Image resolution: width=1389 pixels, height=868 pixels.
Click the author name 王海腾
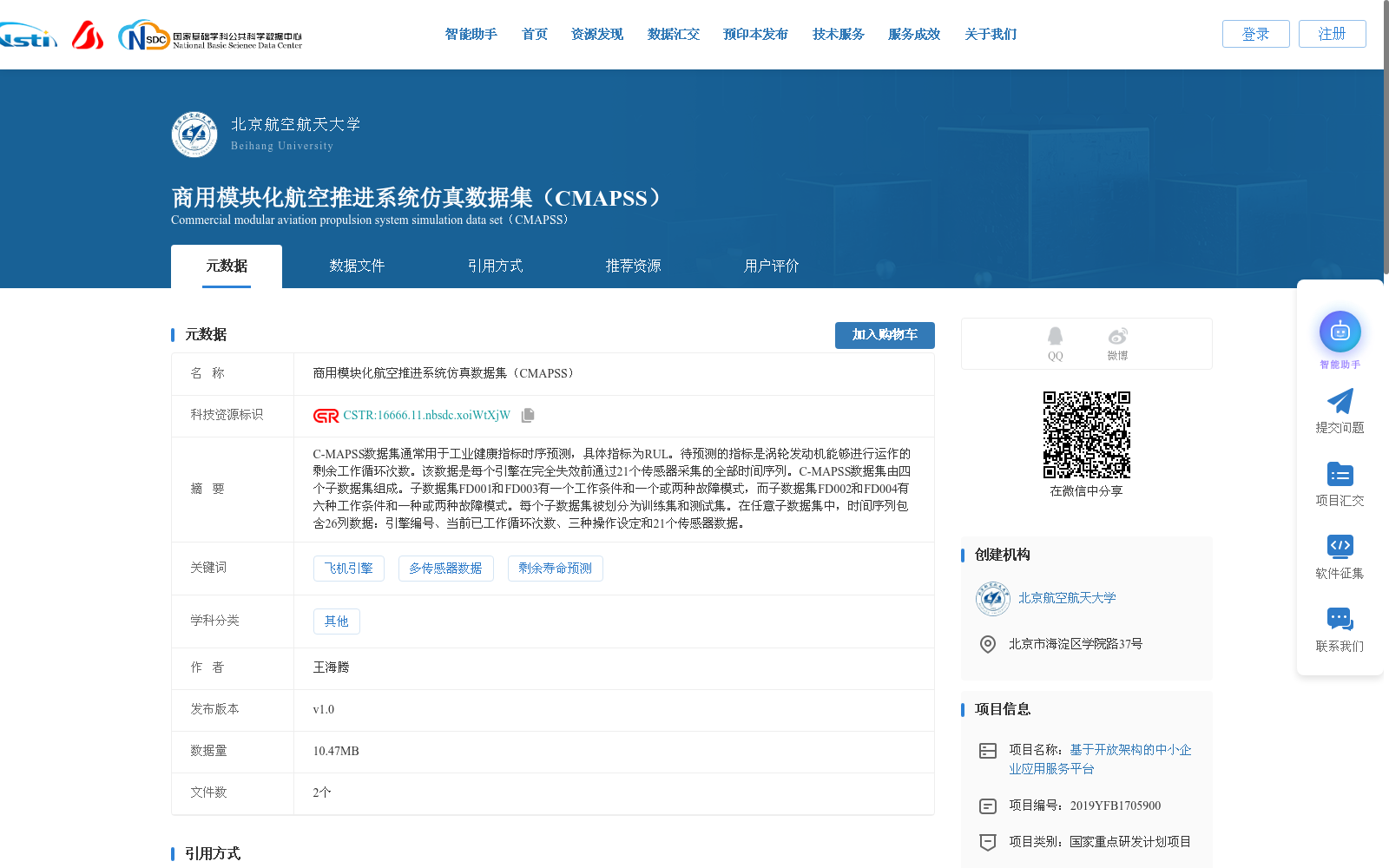331,667
